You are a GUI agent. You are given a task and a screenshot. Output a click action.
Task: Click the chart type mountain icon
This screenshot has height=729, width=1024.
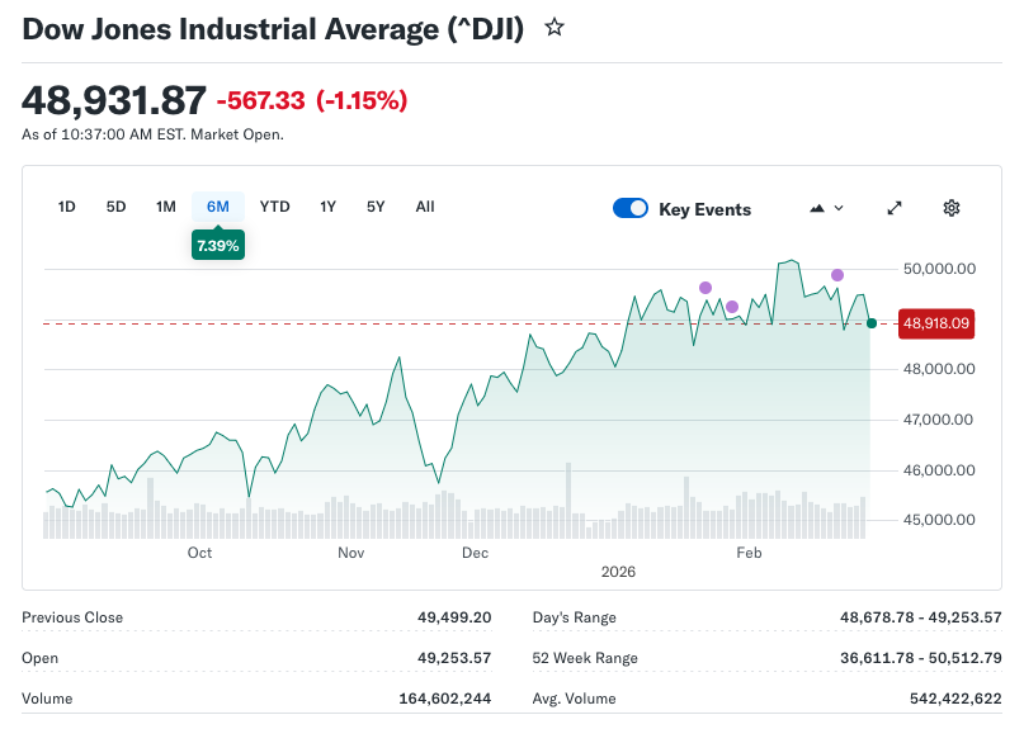pos(817,207)
